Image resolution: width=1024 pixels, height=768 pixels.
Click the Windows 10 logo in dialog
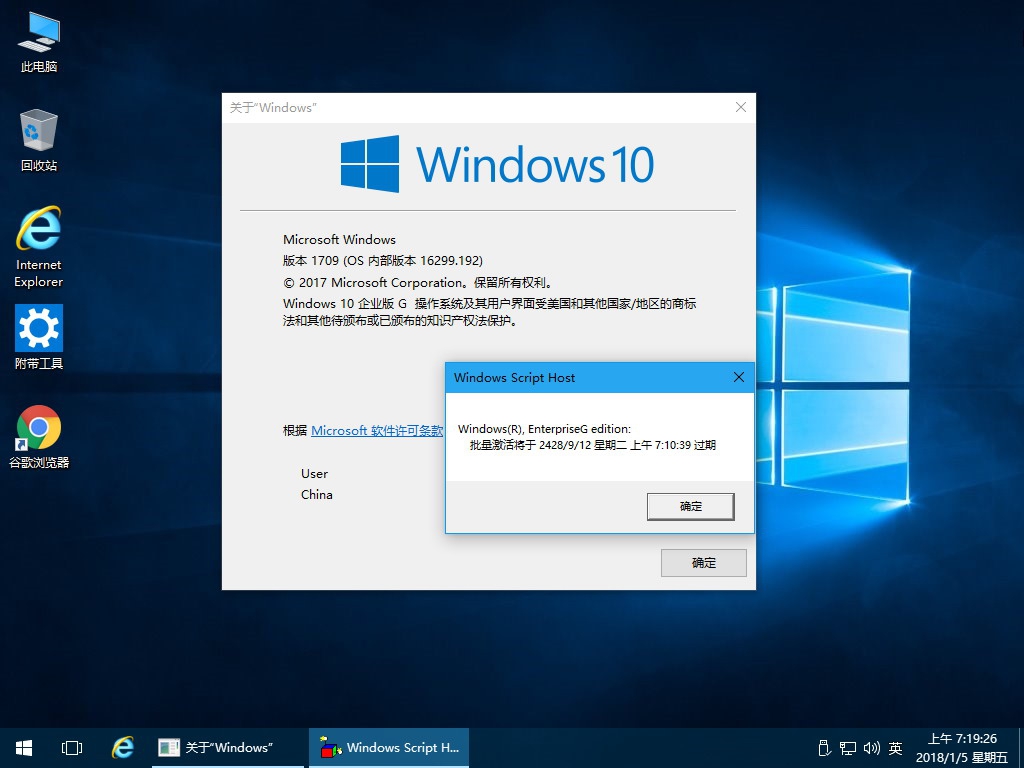497,164
